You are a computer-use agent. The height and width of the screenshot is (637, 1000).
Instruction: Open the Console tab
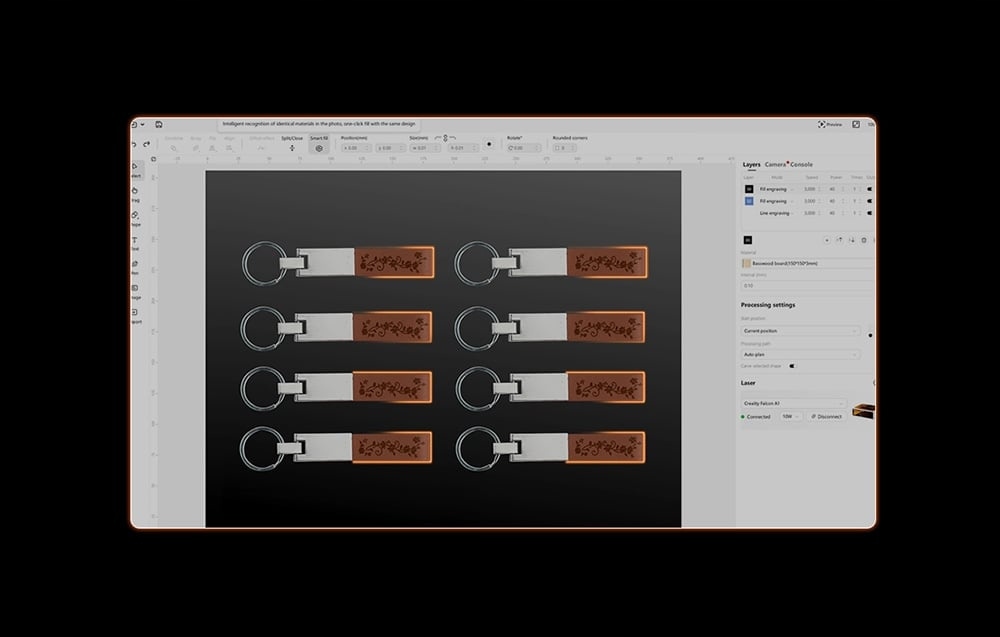pos(802,164)
